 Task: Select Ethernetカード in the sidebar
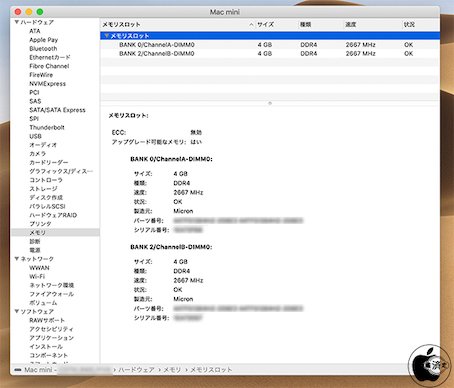pos(50,57)
